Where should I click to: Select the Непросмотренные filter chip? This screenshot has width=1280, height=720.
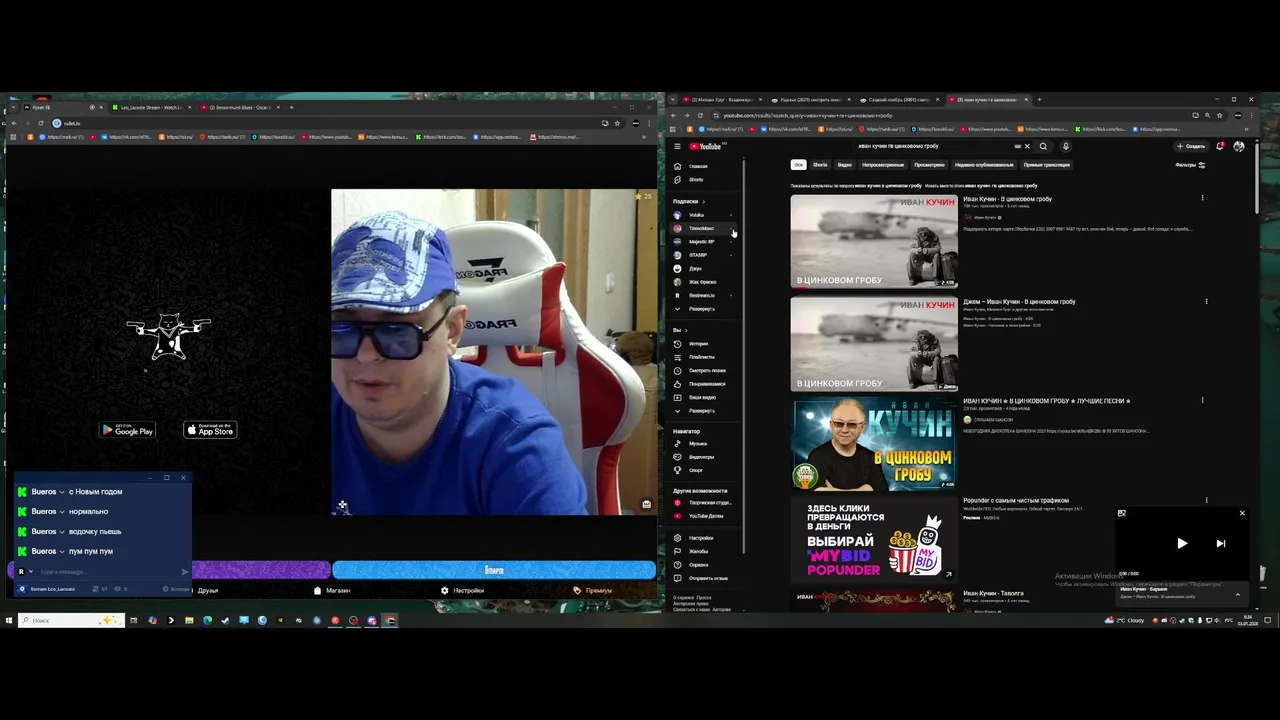point(884,165)
